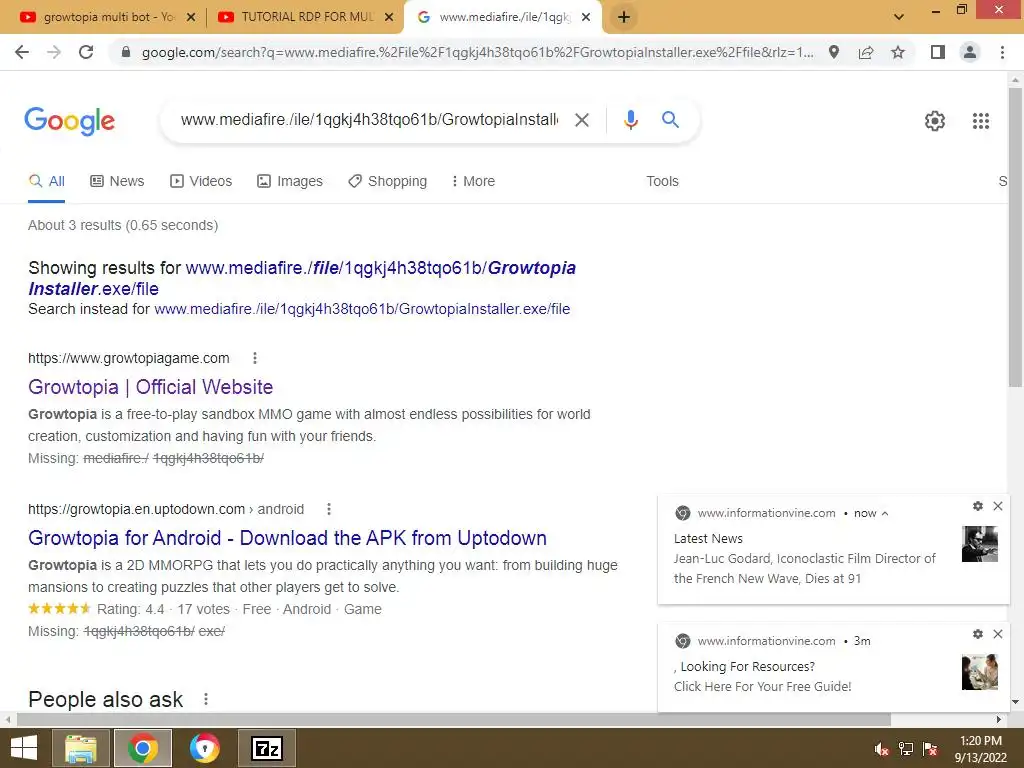Open the location permission icon in address bar
Screen dimensions: 1024x768
[x=834, y=52]
